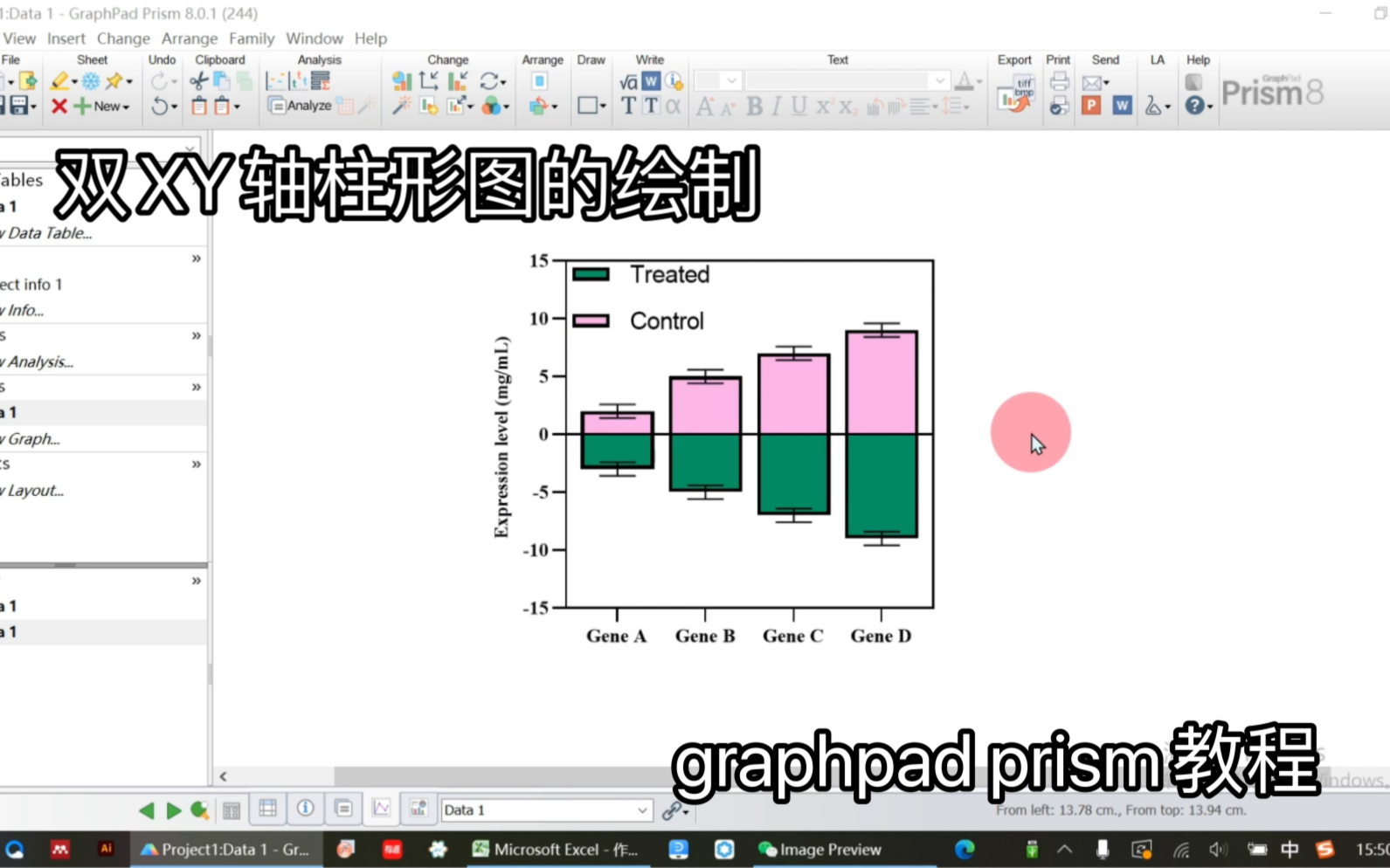Viewport: 1390px width, 868px height.
Task: Click the green next sheet arrow
Action: [174, 810]
